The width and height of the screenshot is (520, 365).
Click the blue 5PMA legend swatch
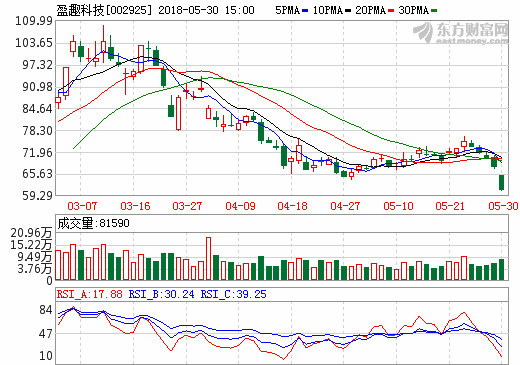(x=305, y=11)
